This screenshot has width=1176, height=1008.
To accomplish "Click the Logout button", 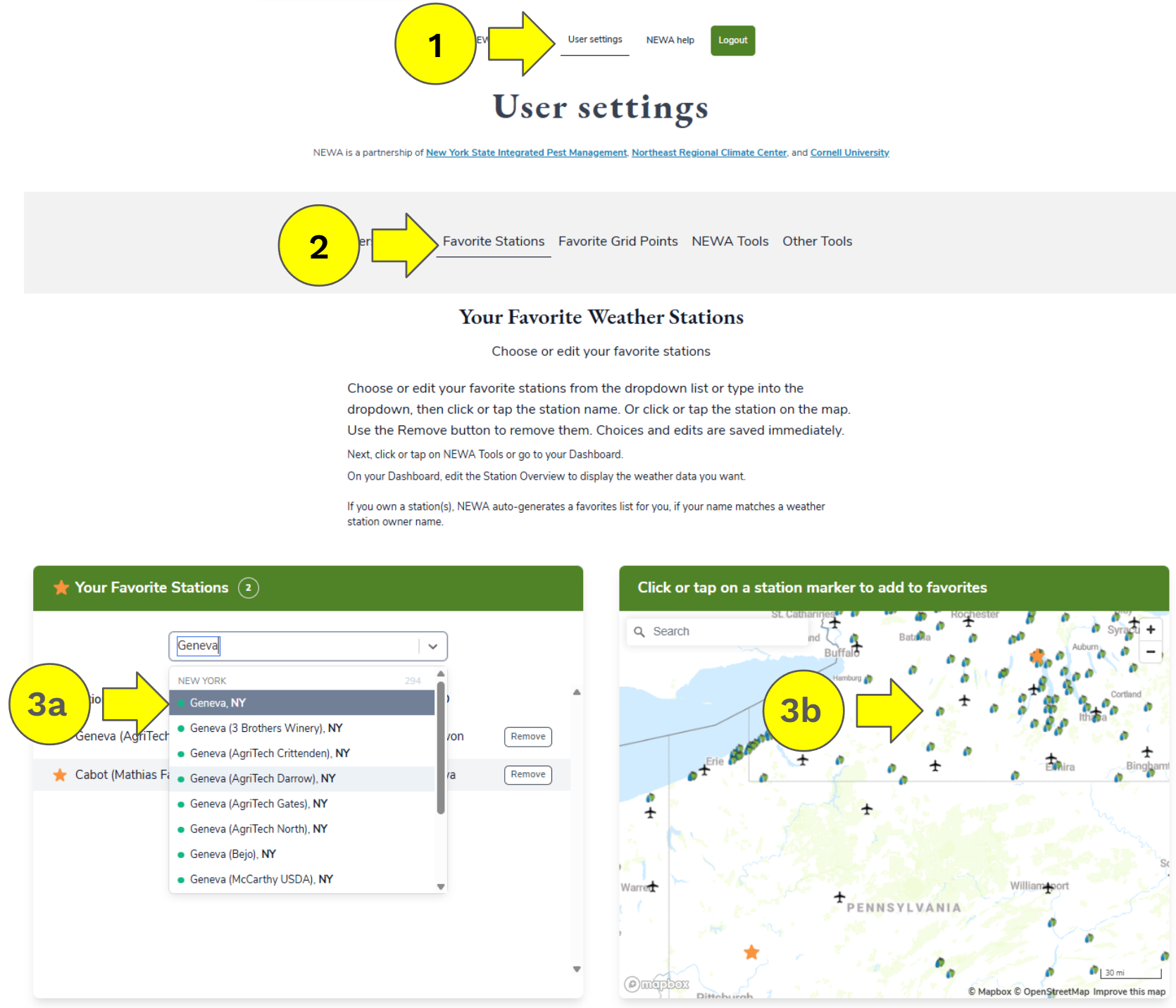I will [732, 40].
